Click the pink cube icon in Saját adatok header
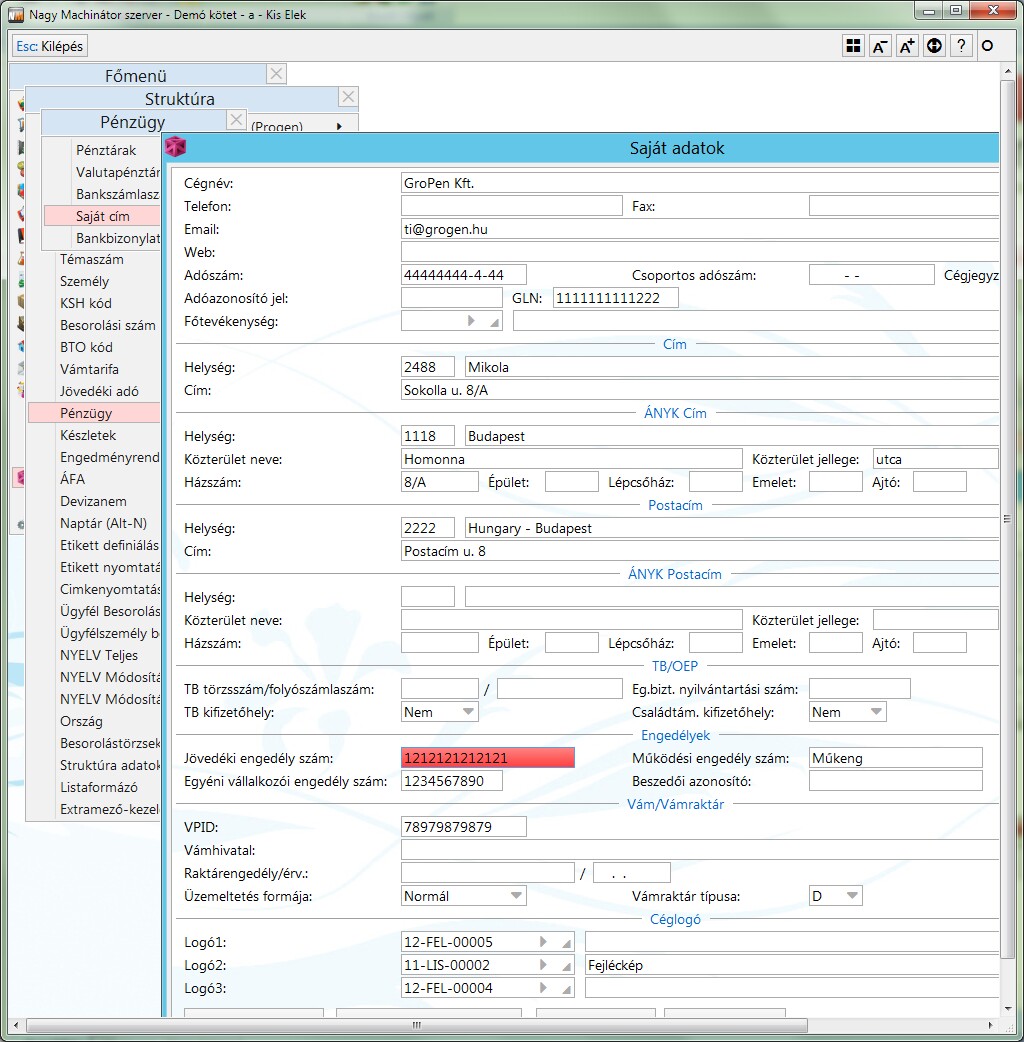The height and width of the screenshot is (1042, 1024). point(176,147)
